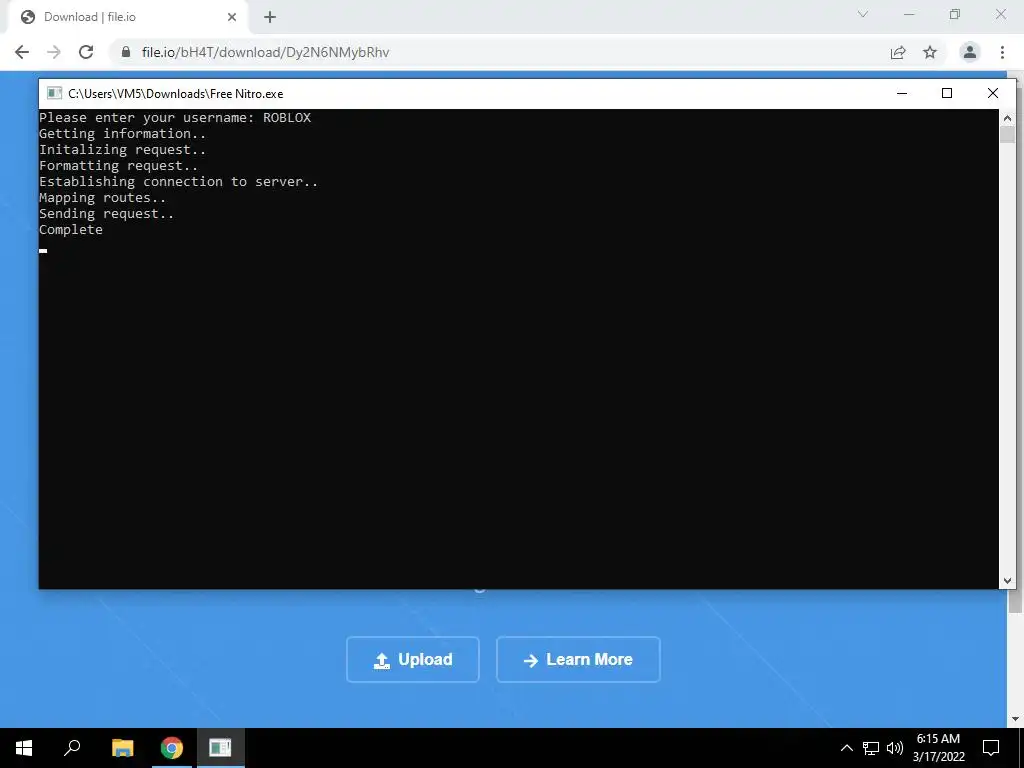Reload the file.io page
The image size is (1024, 768).
pos(86,52)
